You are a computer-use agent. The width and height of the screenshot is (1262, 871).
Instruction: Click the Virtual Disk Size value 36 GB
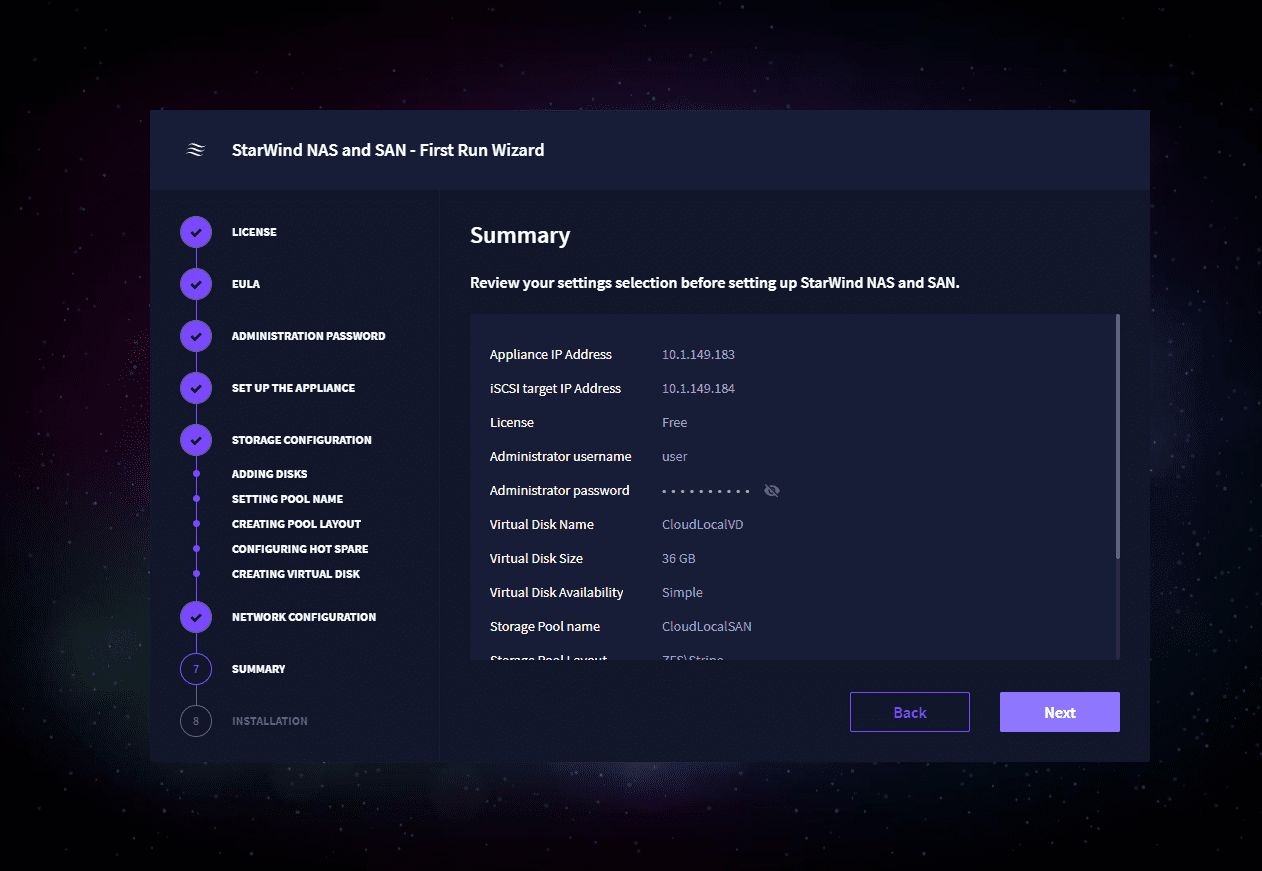tap(678, 559)
